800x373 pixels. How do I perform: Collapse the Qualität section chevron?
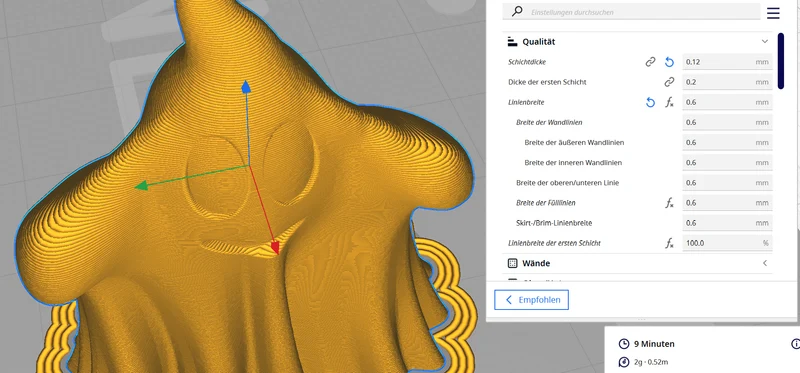764,42
